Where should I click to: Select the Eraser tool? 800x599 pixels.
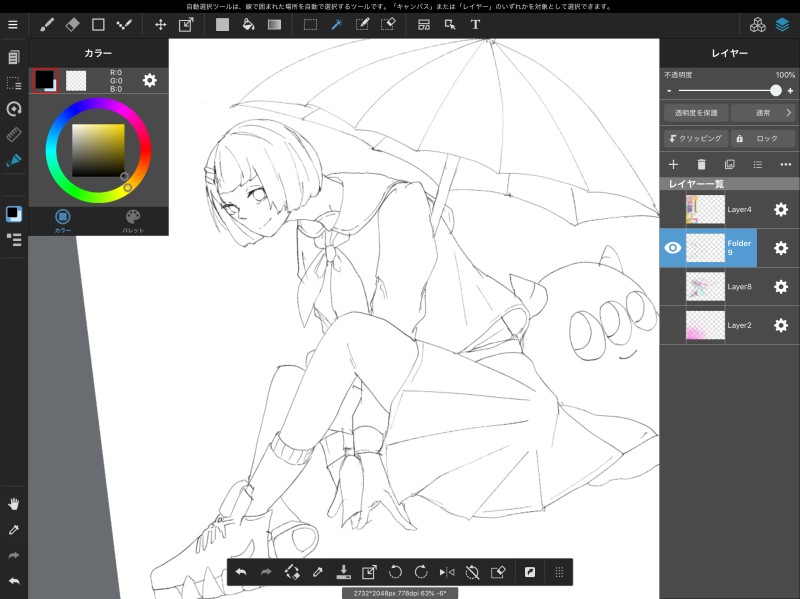[x=72, y=24]
